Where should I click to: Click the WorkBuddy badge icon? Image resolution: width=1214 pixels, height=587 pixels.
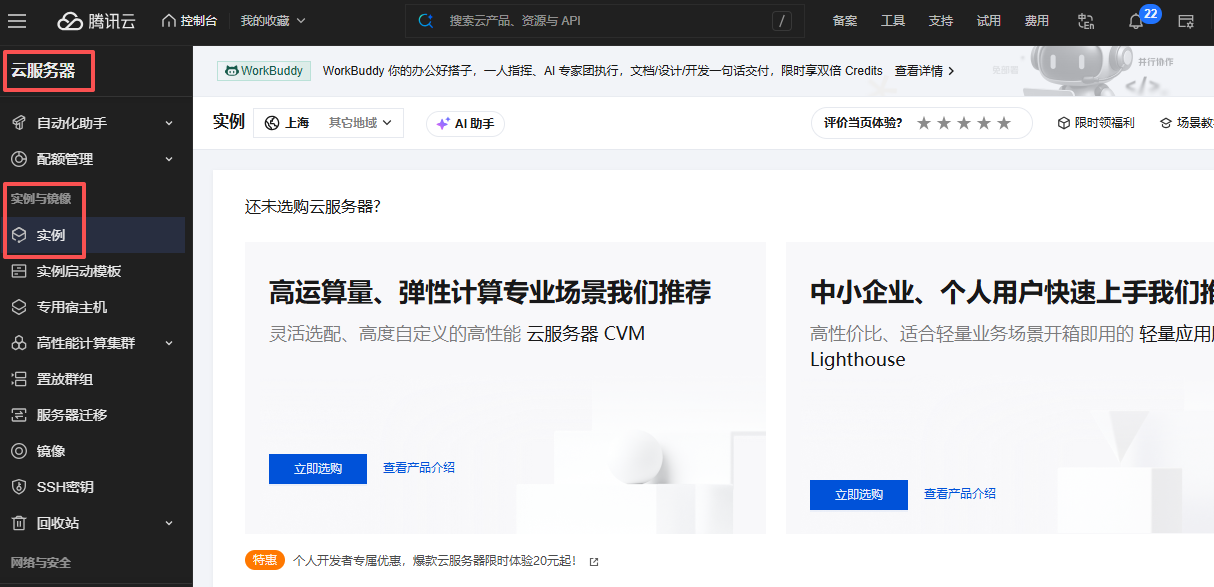(x=232, y=71)
